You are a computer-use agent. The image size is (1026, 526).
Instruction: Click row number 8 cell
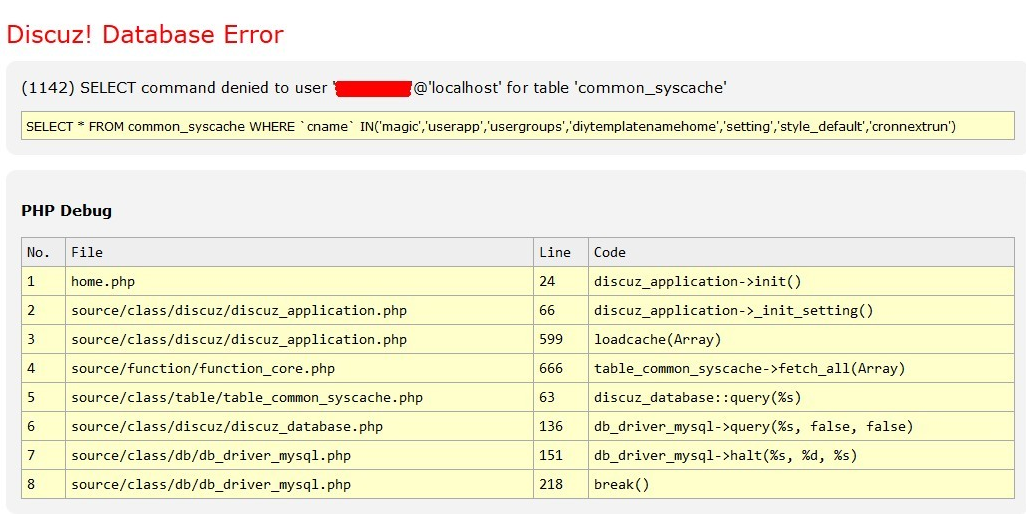point(43,485)
